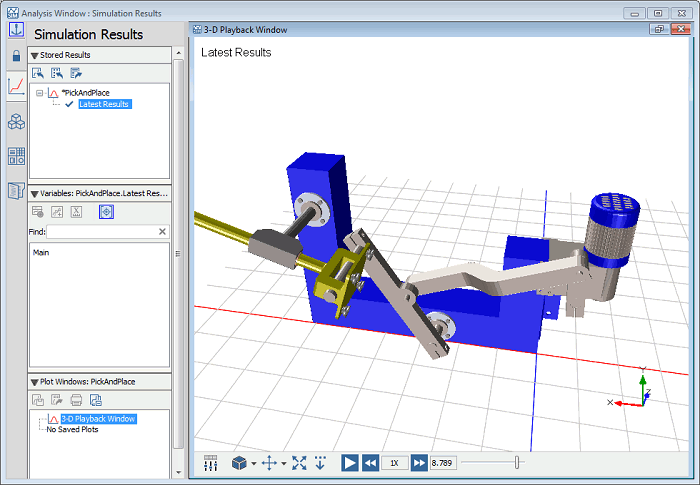Viewport: 700px width, 485px height.
Task: Open the lock tab in left sidebar
Action: pos(16,56)
